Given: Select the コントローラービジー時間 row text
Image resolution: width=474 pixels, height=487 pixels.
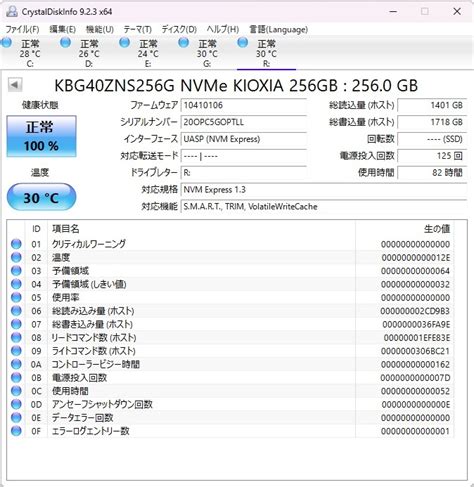Looking at the screenshot, I should pyautogui.click(x=96, y=364).
